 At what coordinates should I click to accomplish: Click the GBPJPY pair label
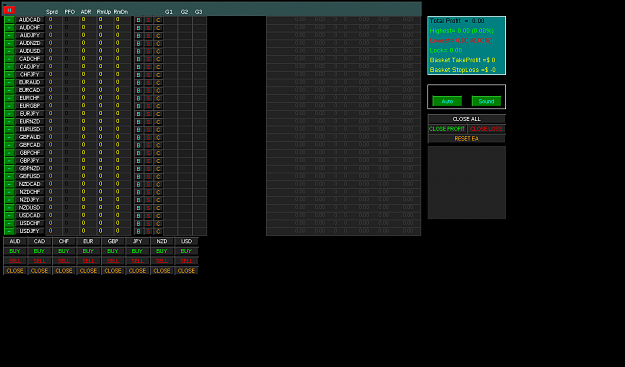point(30,161)
